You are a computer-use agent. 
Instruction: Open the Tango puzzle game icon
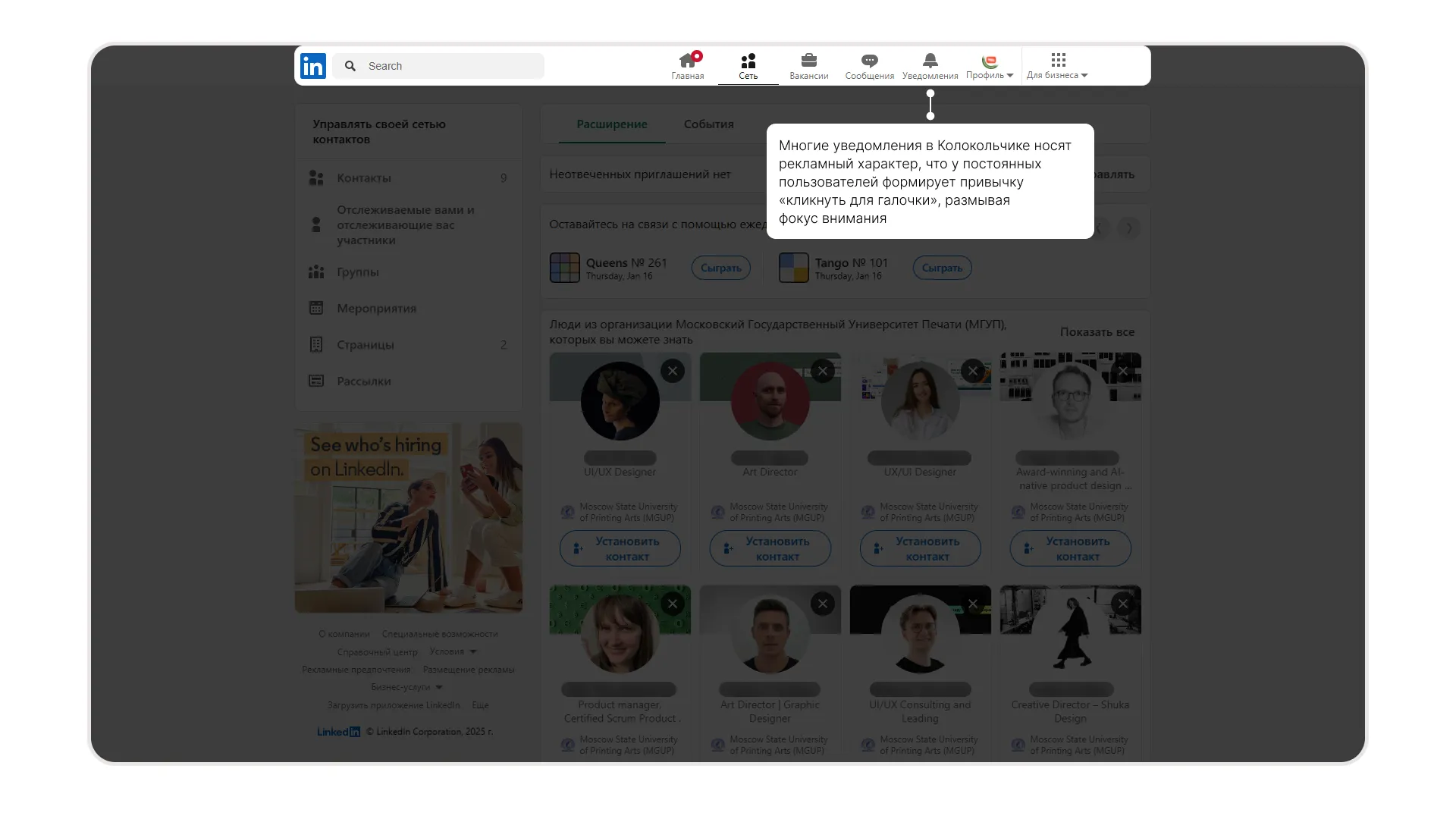(793, 268)
